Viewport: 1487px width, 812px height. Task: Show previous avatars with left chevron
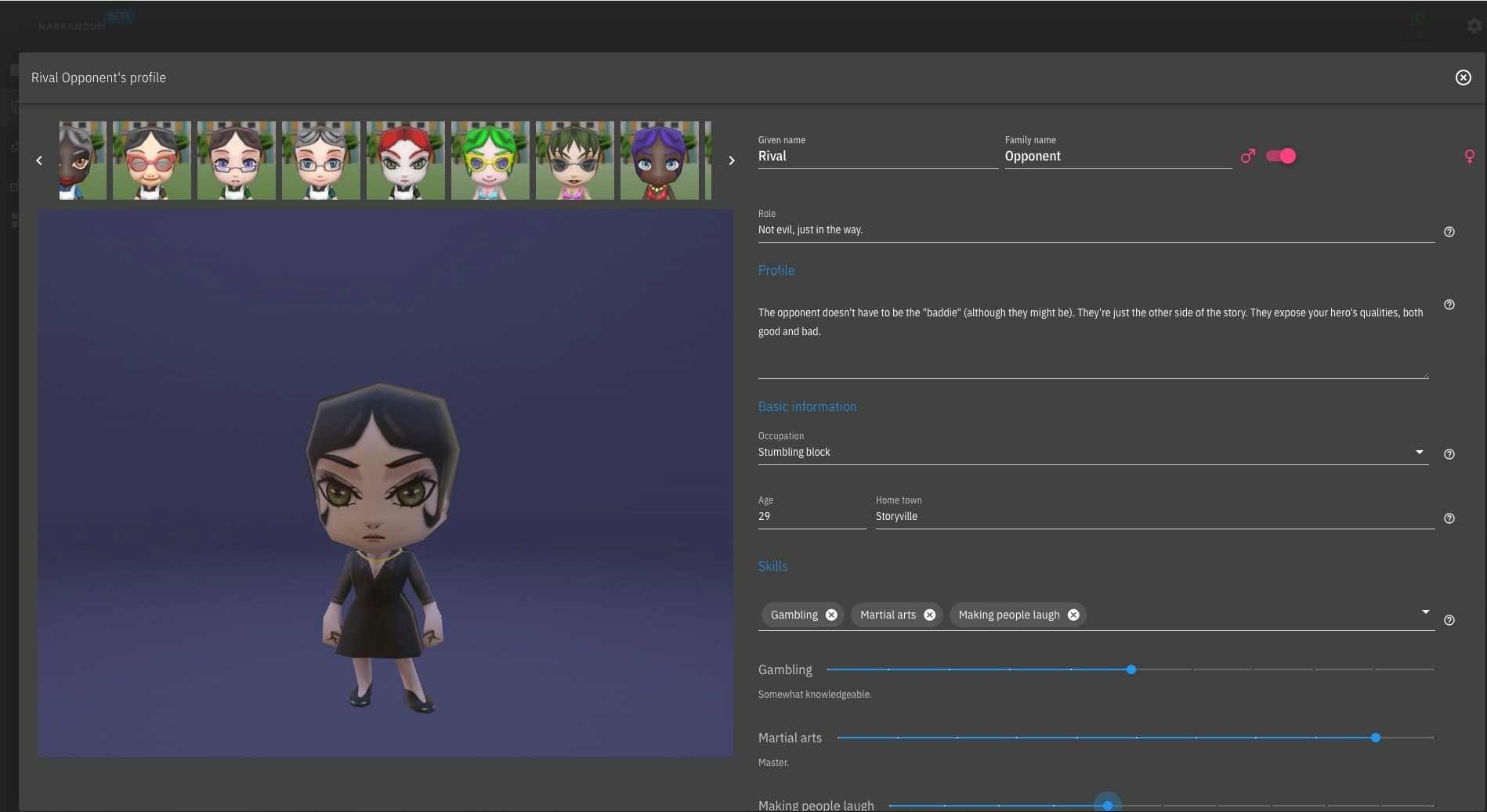(x=39, y=161)
